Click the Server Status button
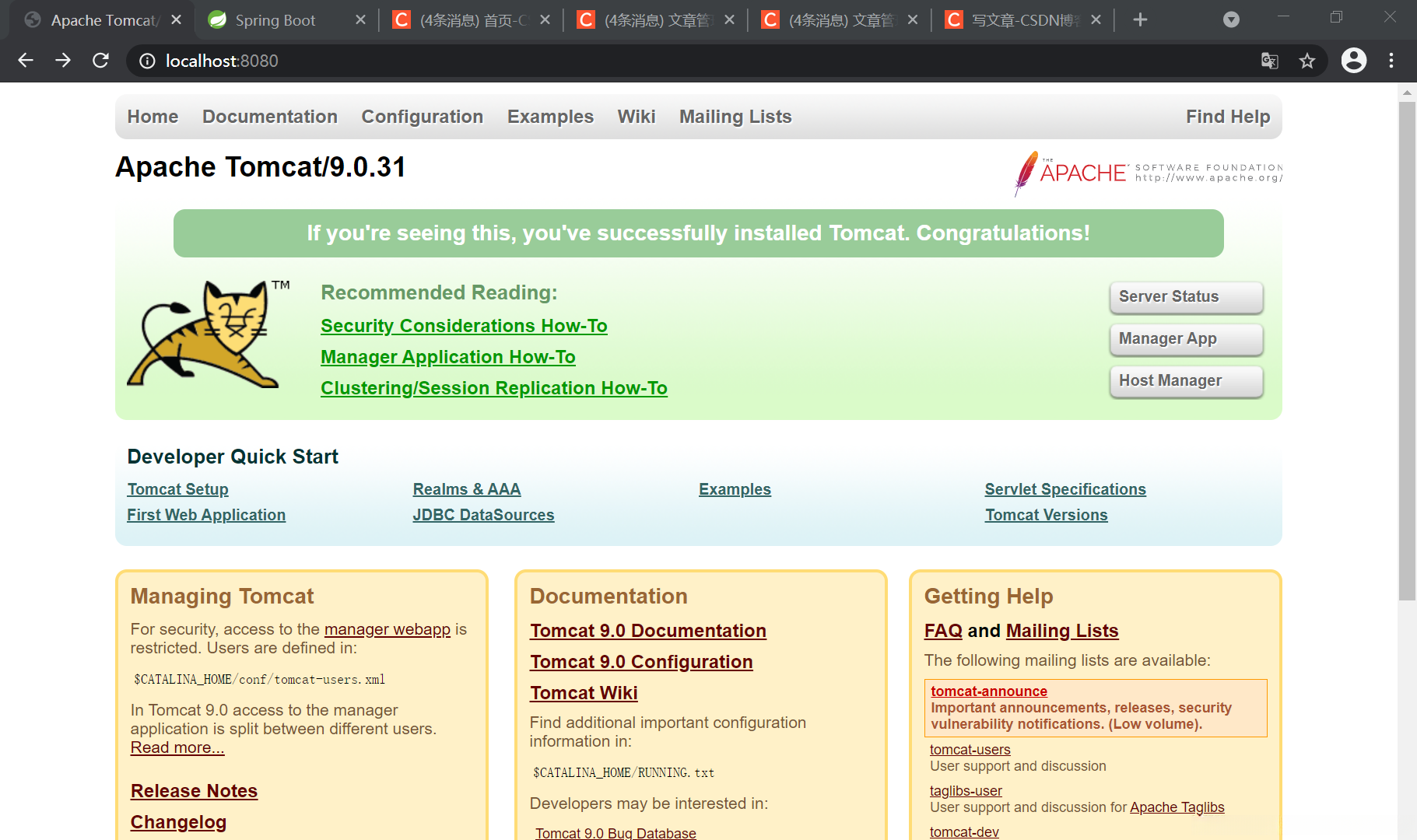Image resolution: width=1417 pixels, height=840 pixels. coord(1186,297)
